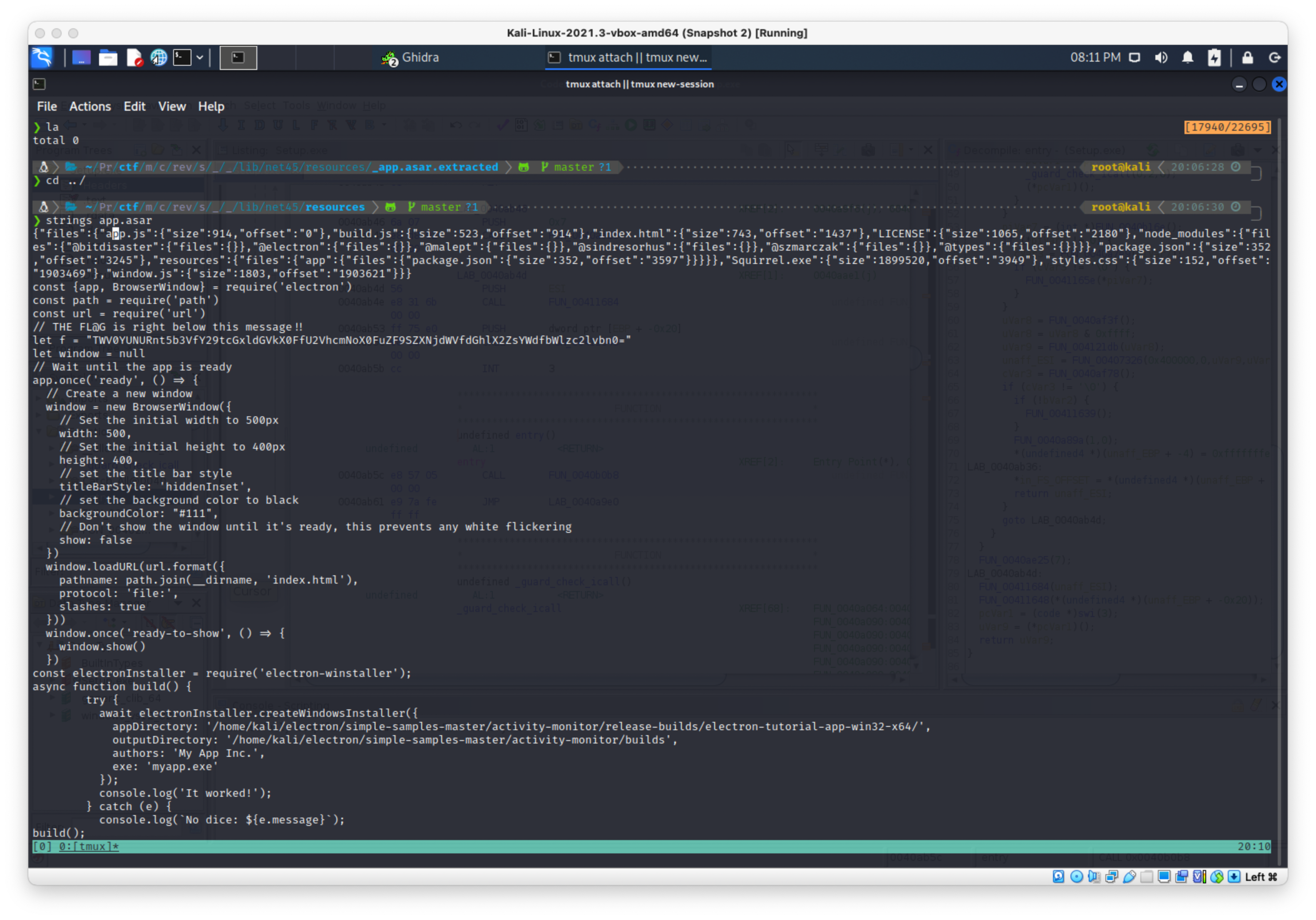
Task: Open the Help menu
Action: (x=211, y=106)
